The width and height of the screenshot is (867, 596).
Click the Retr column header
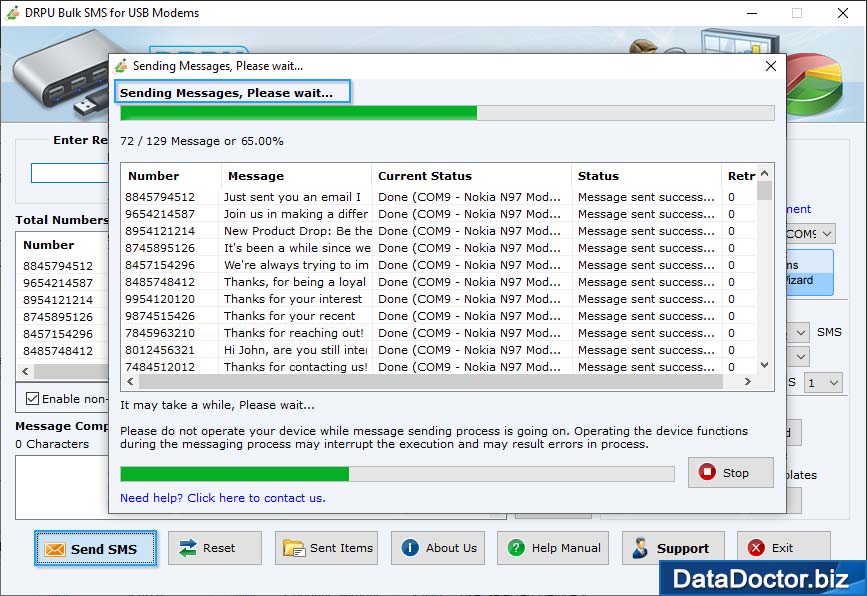[740, 176]
